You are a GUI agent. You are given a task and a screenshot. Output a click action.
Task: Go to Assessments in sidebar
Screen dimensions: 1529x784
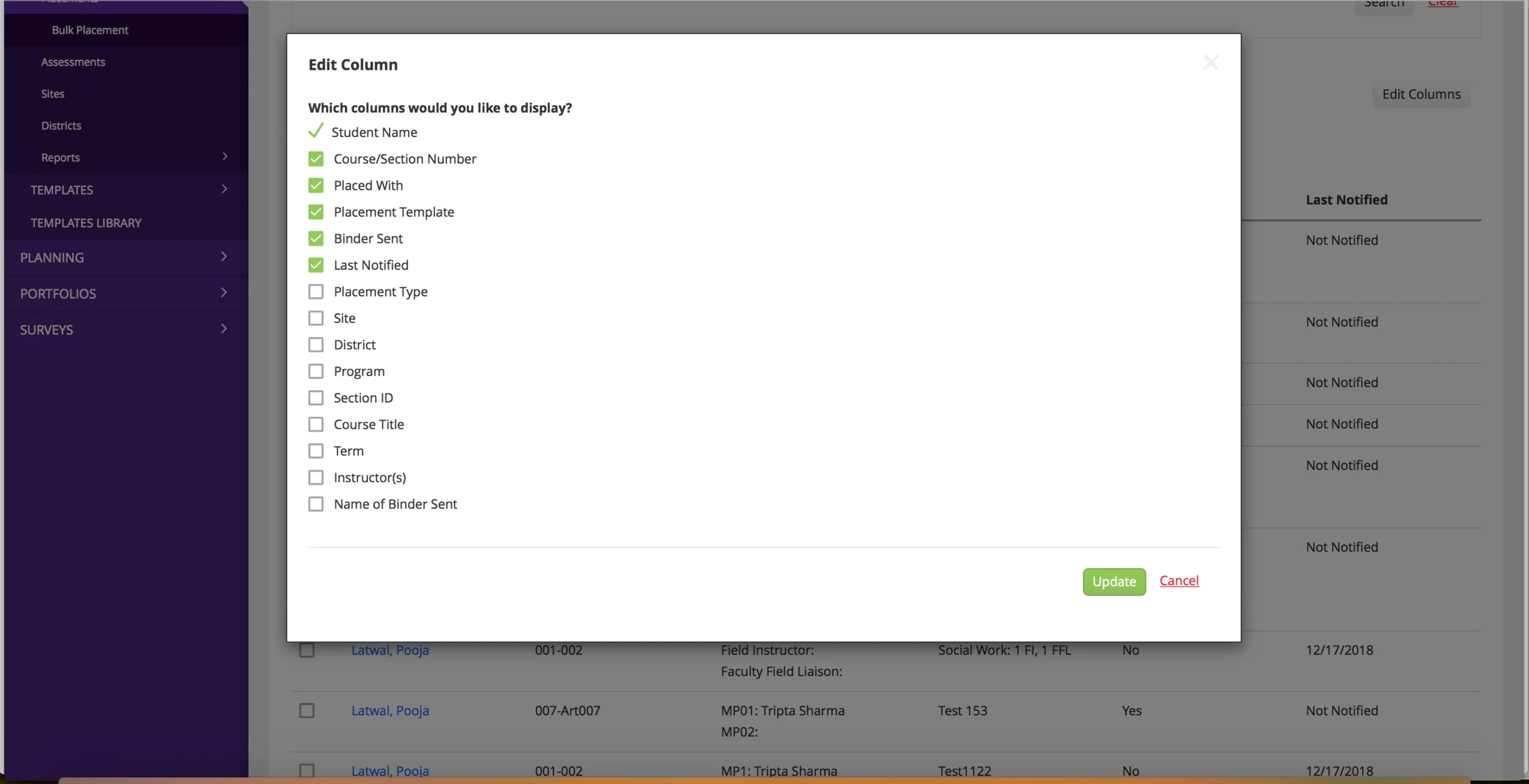(x=73, y=62)
